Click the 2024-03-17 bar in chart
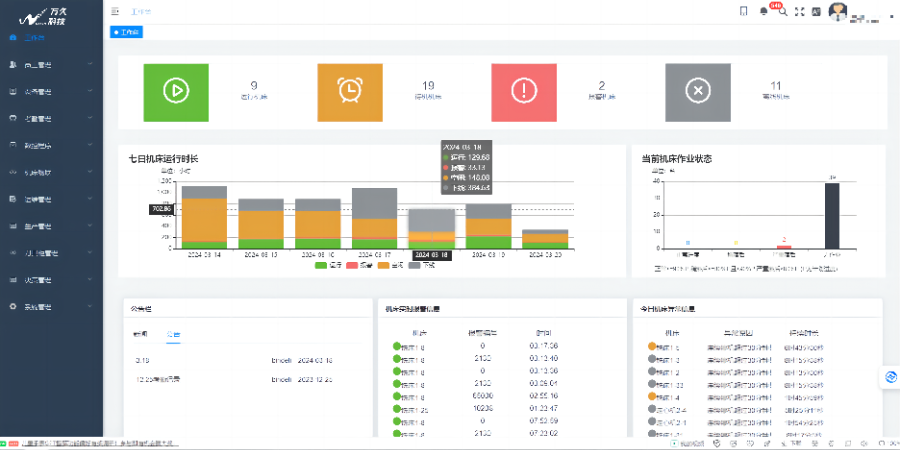This screenshot has height=450, width=900. [374, 218]
